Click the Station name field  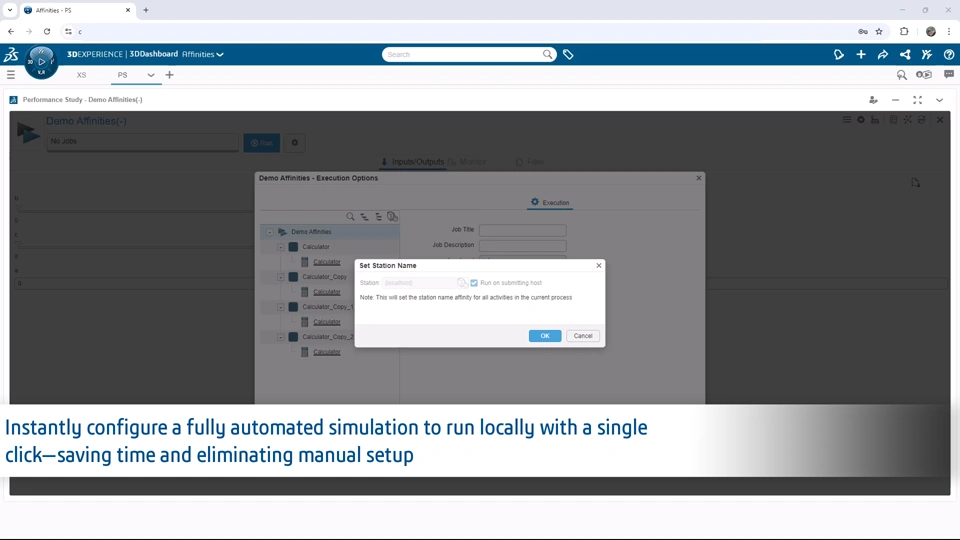[419, 283]
